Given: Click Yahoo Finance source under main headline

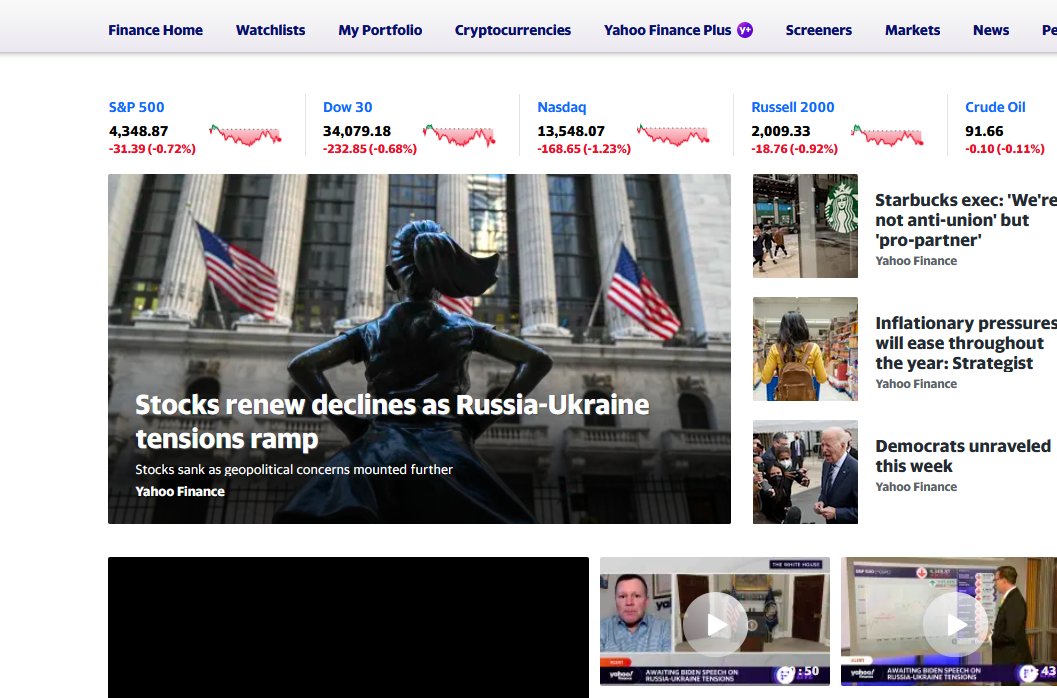Looking at the screenshot, I should [x=180, y=492].
